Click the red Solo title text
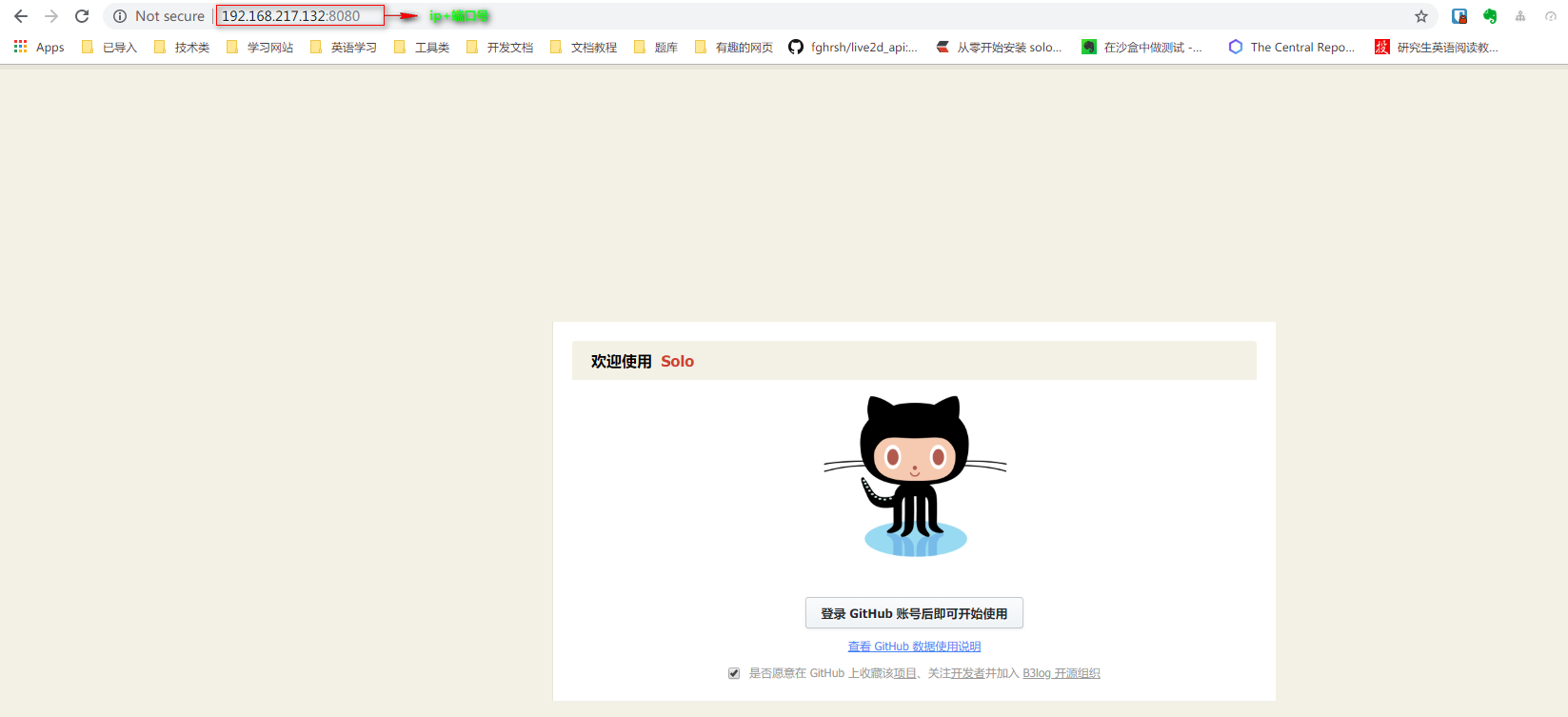This screenshot has width=1568, height=717. pos(677,361)
